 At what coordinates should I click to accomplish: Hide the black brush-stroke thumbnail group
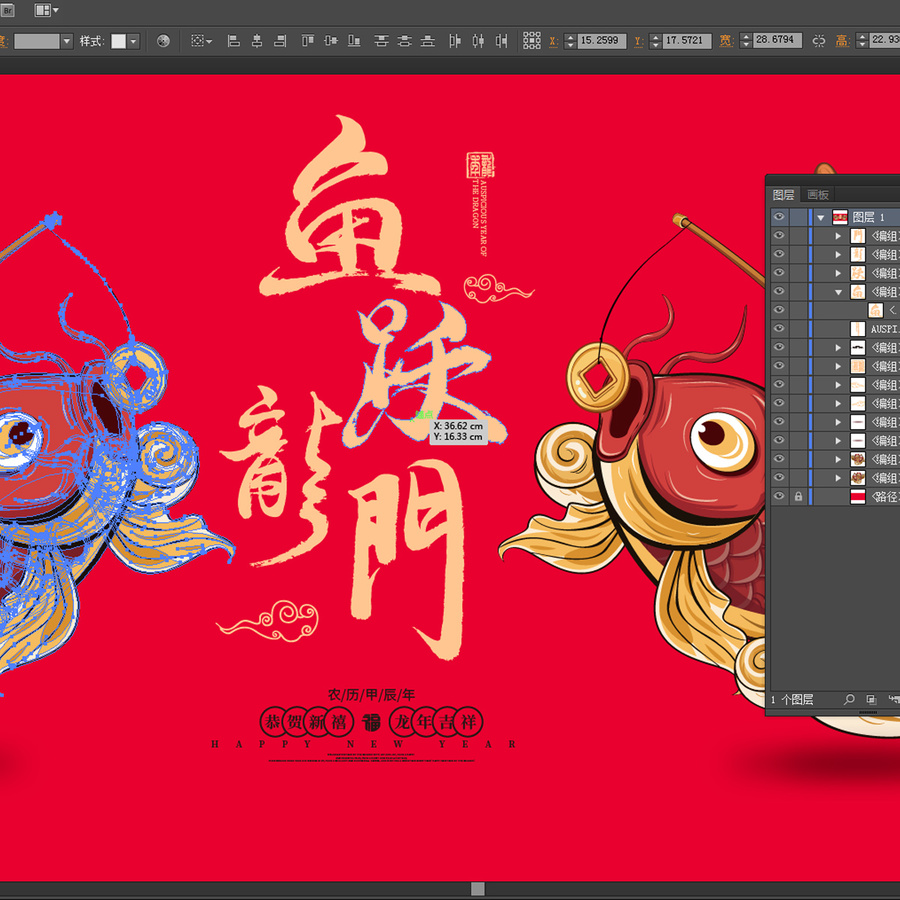tap(779, 347)
